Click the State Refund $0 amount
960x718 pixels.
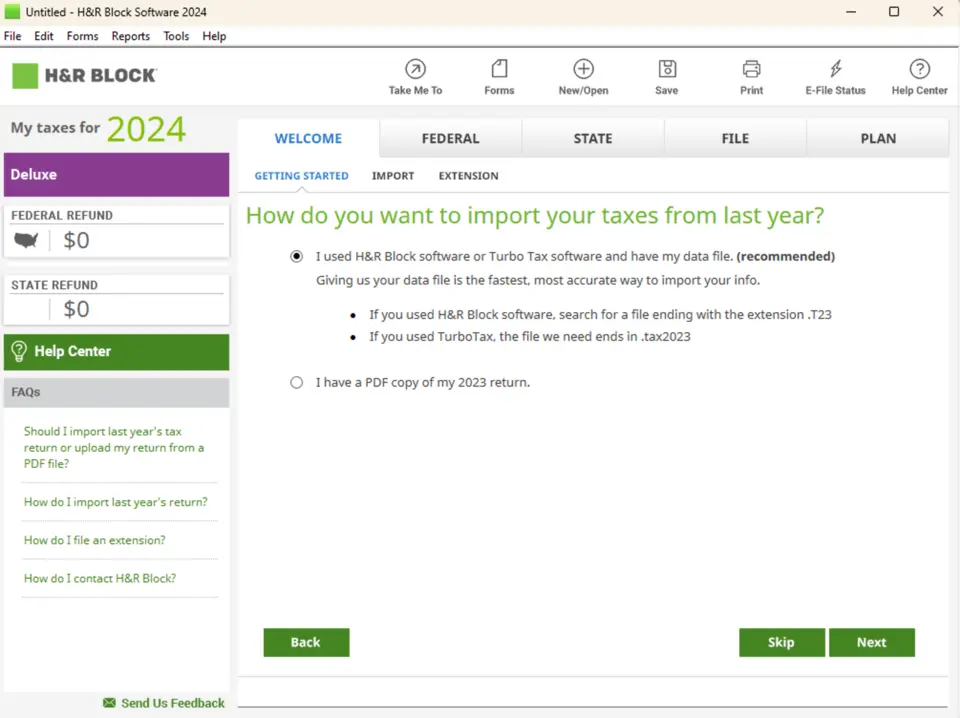pyautogui.click(x=77, y=309)
